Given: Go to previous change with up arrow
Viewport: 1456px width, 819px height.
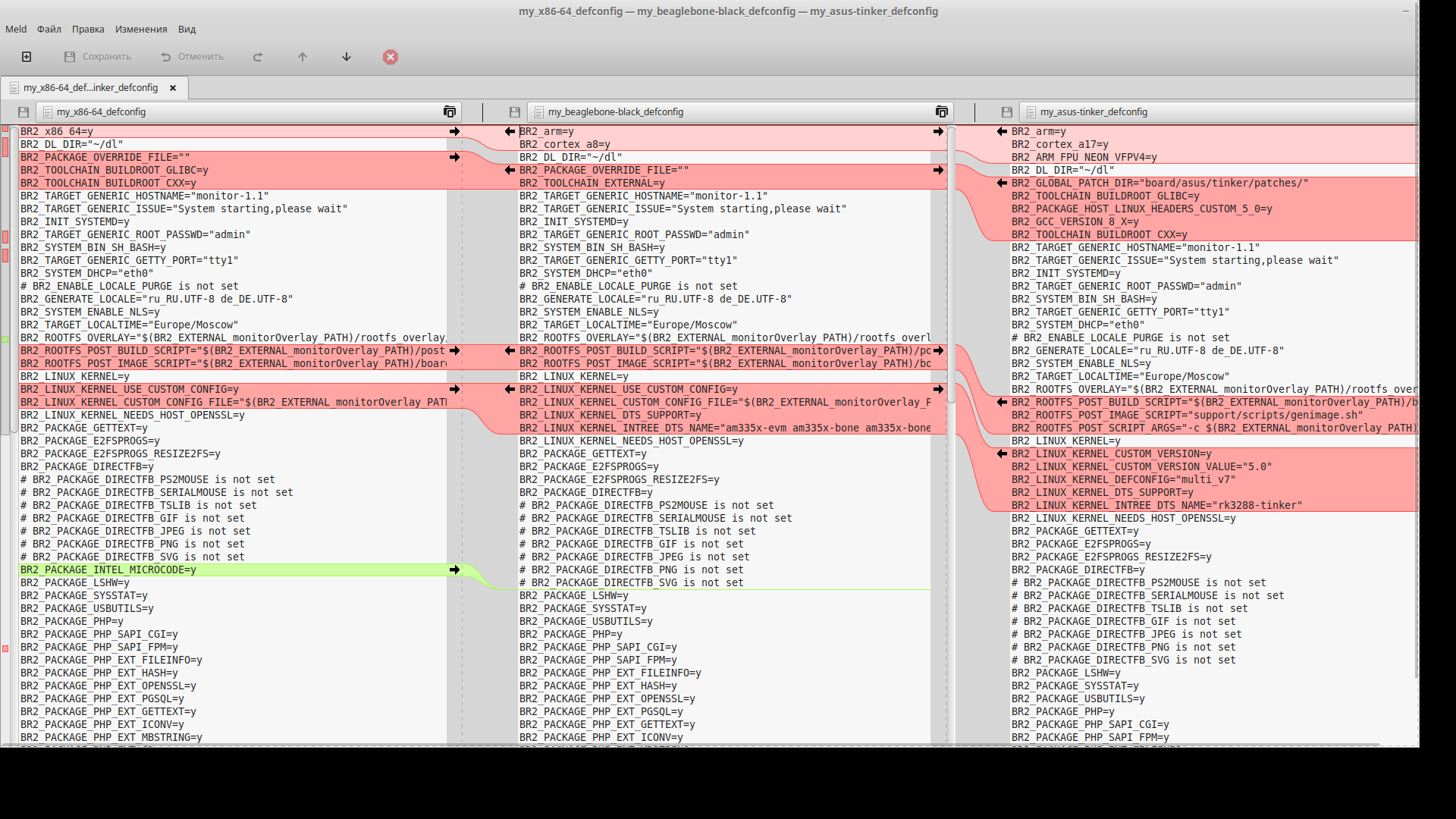Looking at the screenshot, I should 303,57.
